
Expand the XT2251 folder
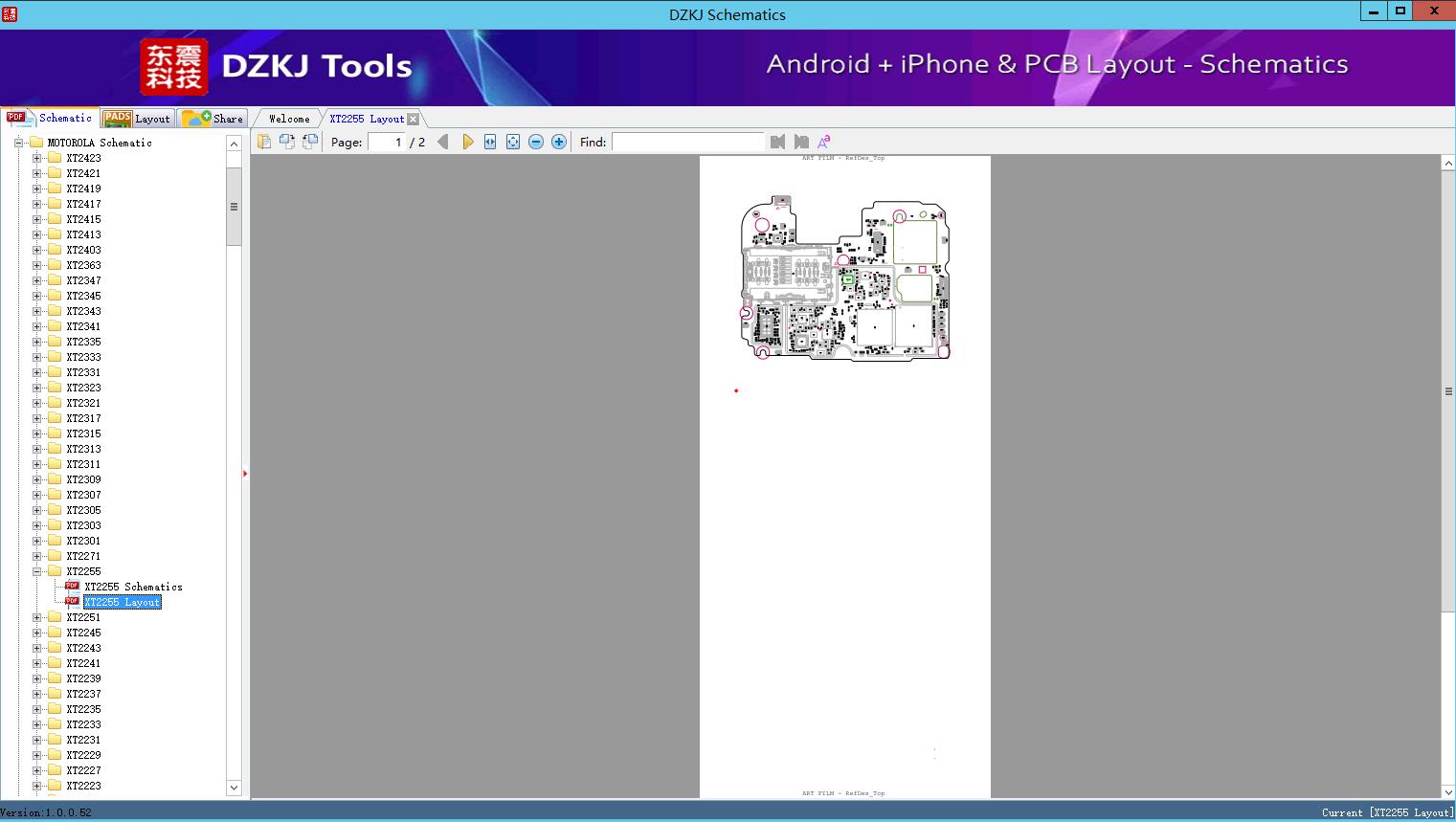click(36, 617)
